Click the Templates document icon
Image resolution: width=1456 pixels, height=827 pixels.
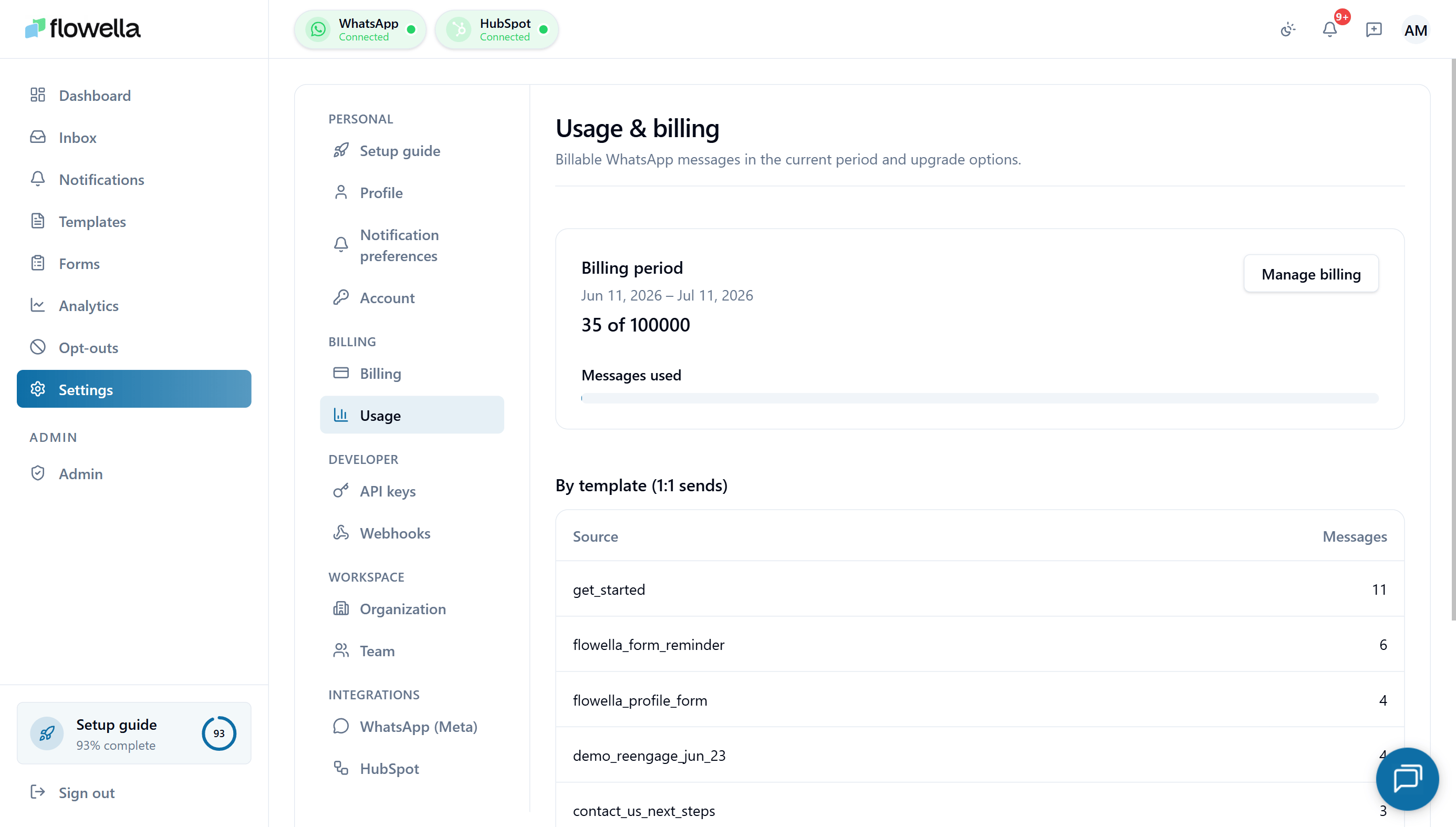pos(37,221)
